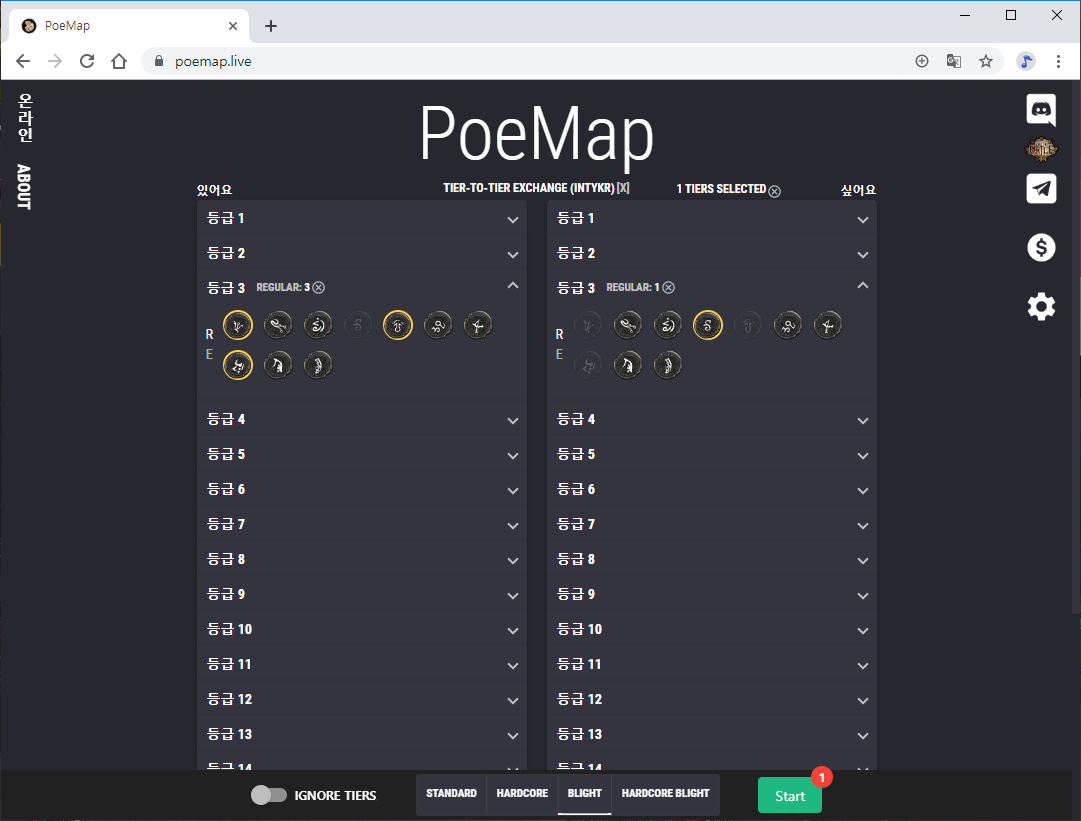Expand 등급 12 in the 싶어요 panel
Viewport: 1081px width, 821px height.
[x=711, y=700]
